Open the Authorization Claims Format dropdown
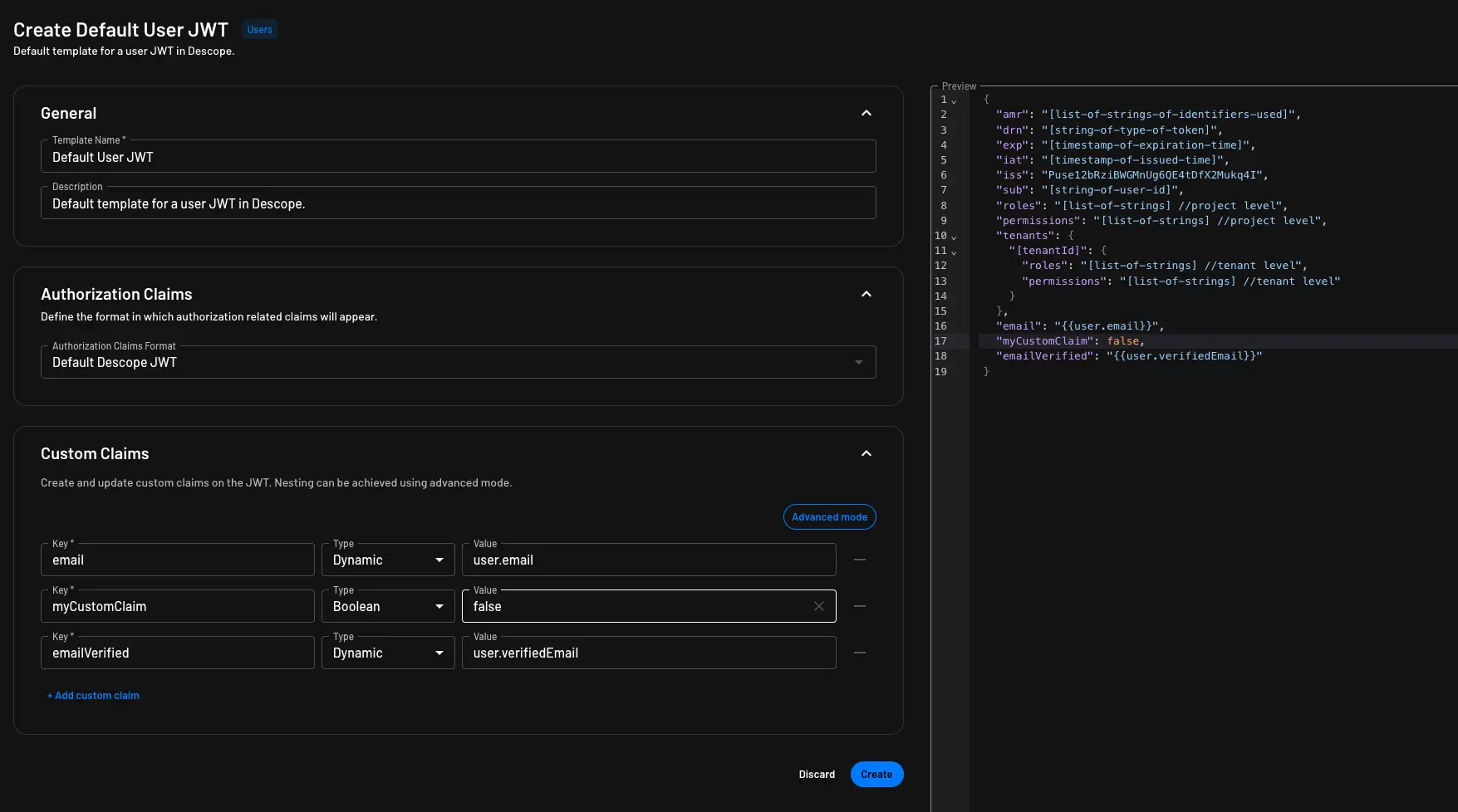Image resolution: width=1458 pixels, height=812 pixels. [459, 362]
